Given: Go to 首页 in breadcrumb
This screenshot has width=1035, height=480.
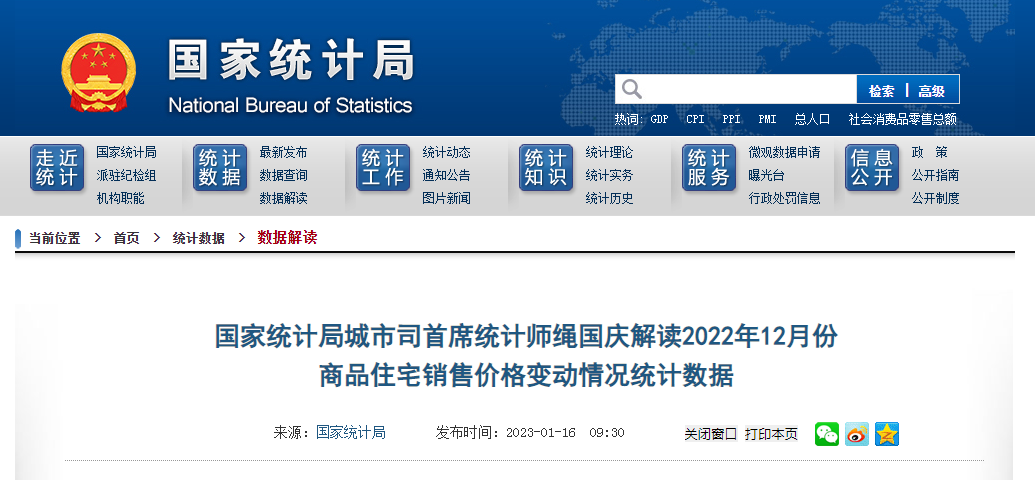Looking at the screenshot, I should (126, 238).
